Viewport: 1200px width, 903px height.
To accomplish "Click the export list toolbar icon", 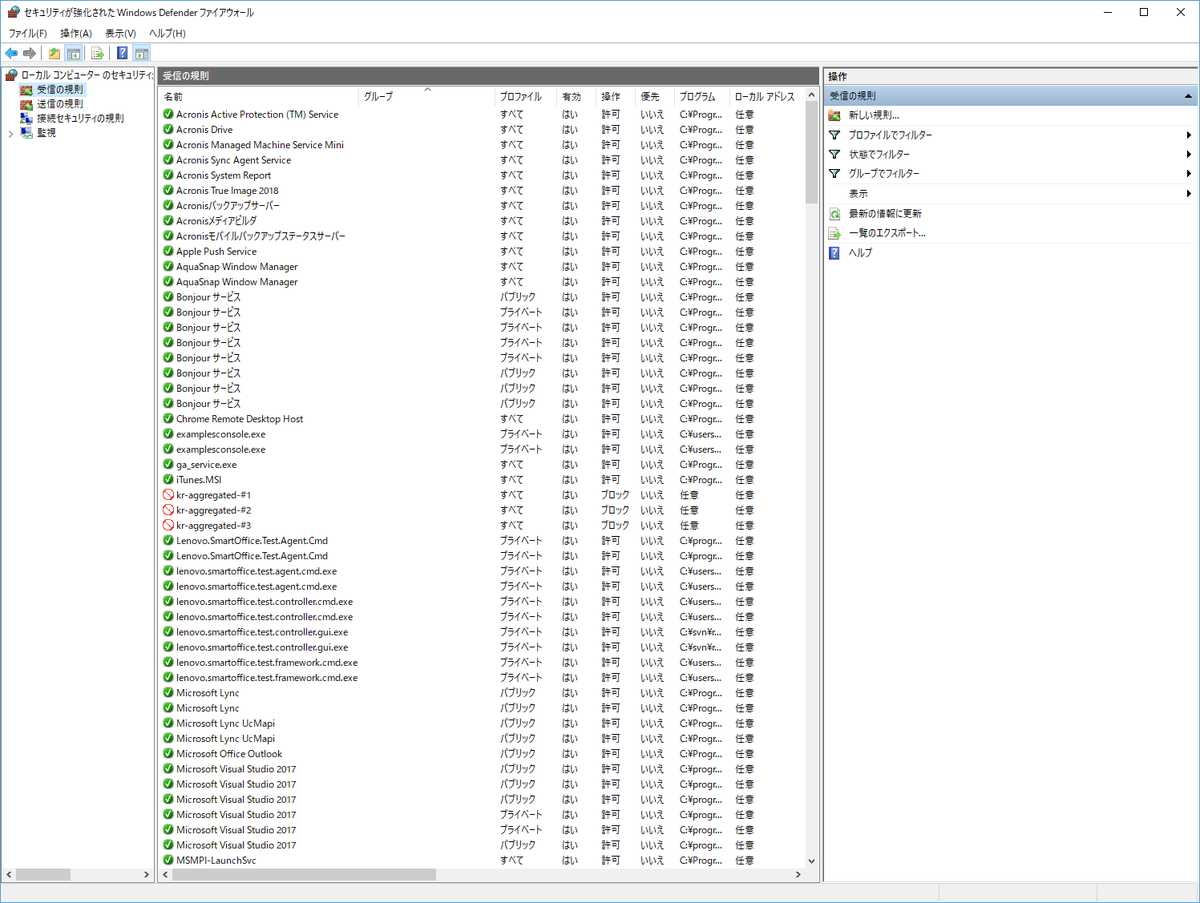I will click(x=97, y=53).
